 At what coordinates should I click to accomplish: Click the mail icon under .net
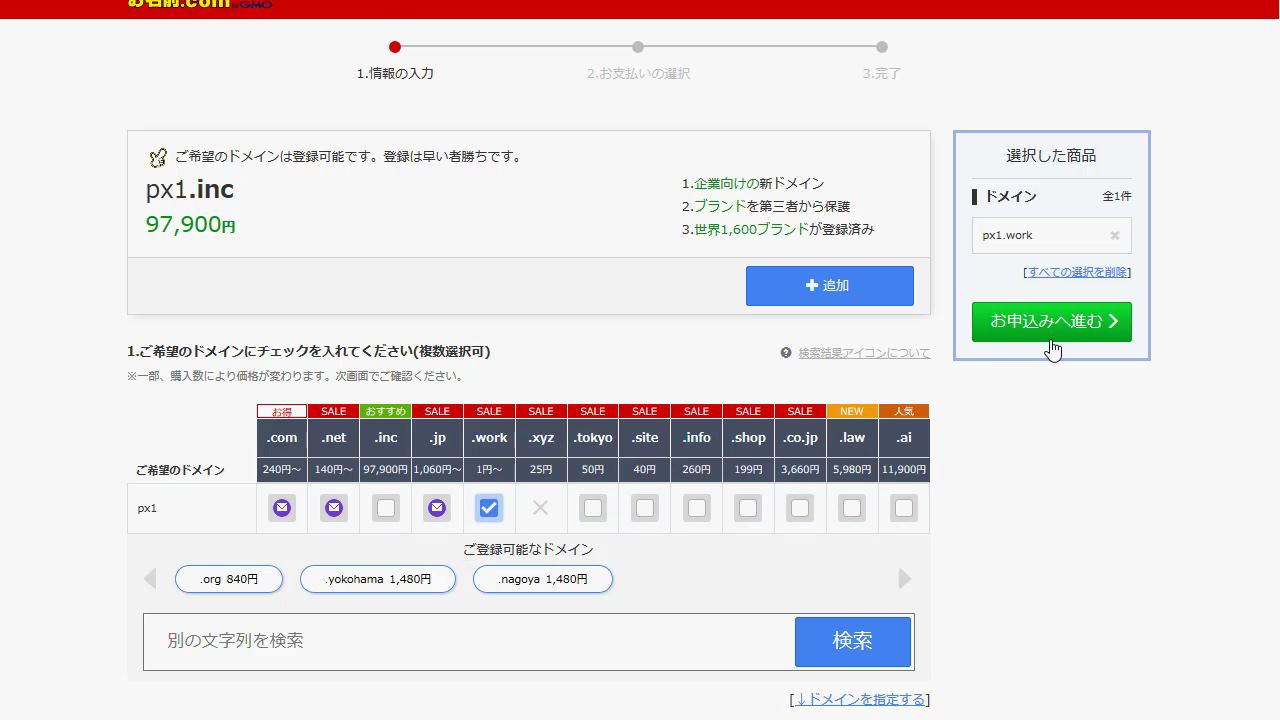coord(334,508)
